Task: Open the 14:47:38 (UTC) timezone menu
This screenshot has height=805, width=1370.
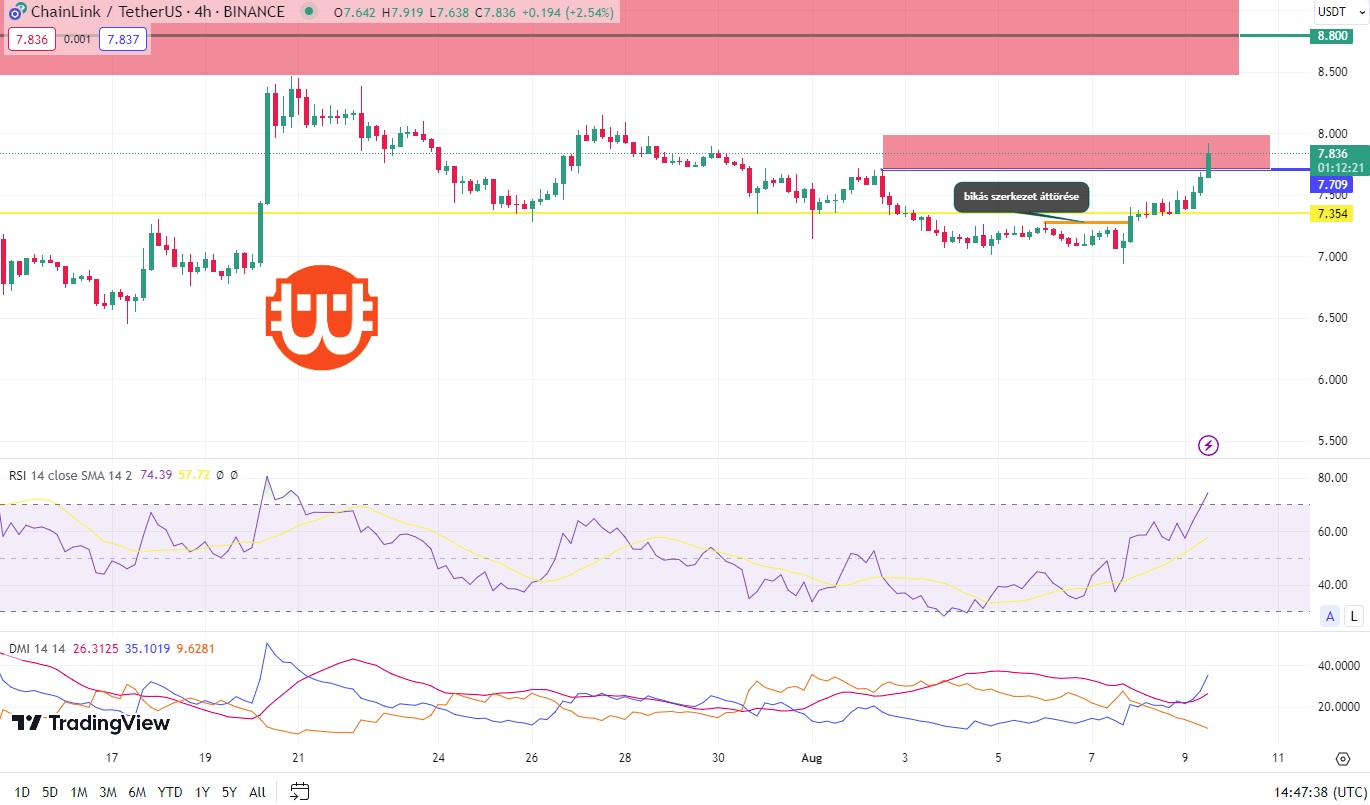Action: click(x=1320, y=792)
